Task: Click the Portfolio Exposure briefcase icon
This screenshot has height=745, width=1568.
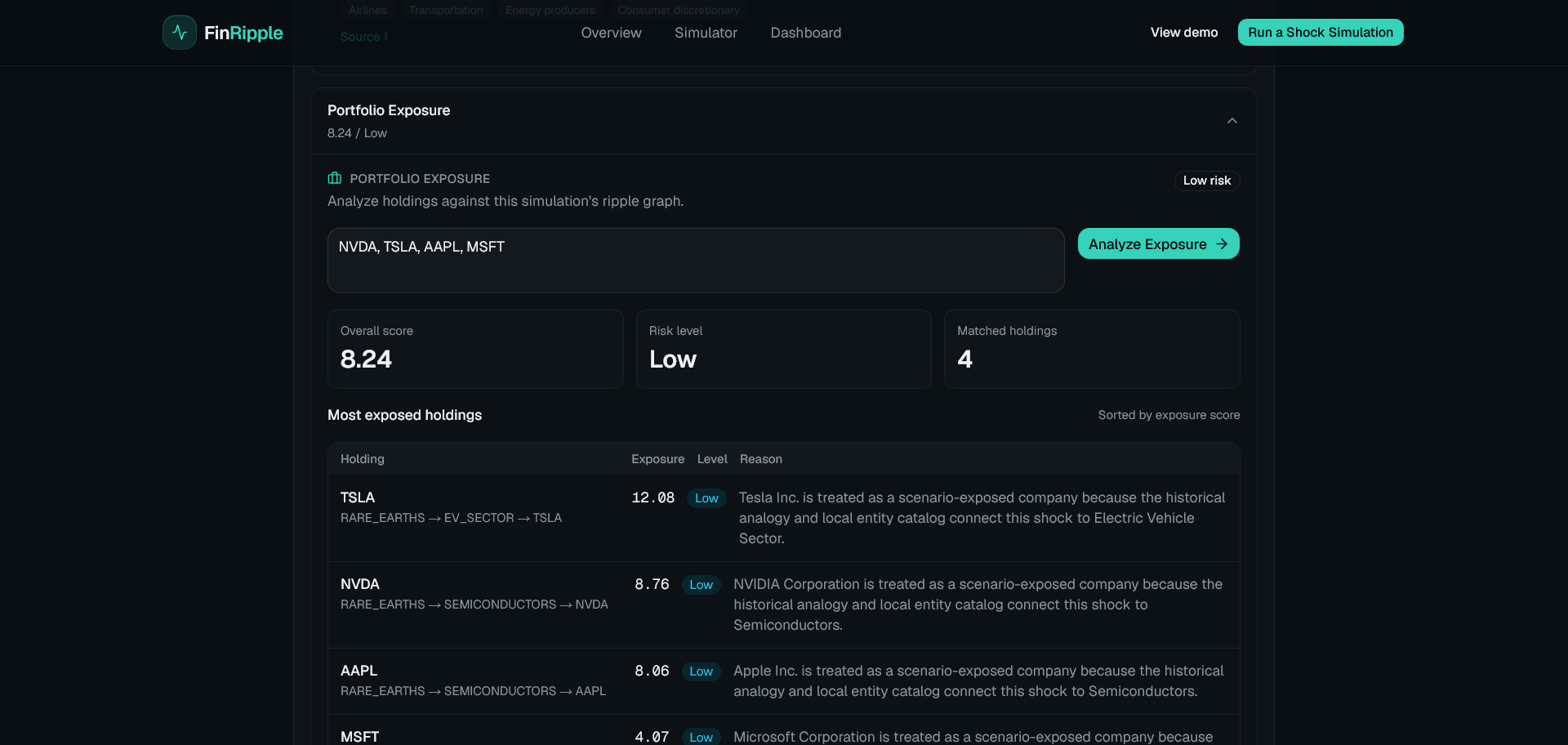Action: click(335, 178)
